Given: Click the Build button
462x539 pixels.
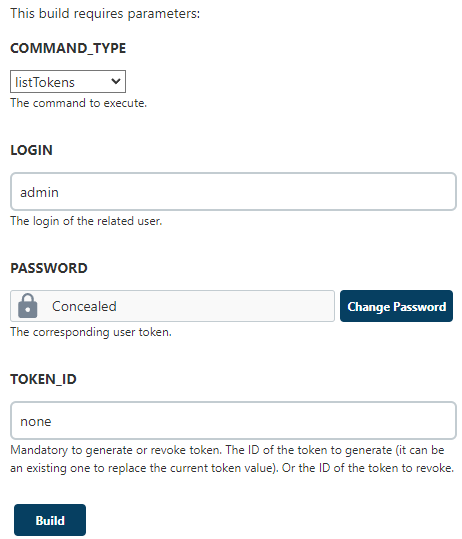Looking at the screenshot, I should coord(50,520).
